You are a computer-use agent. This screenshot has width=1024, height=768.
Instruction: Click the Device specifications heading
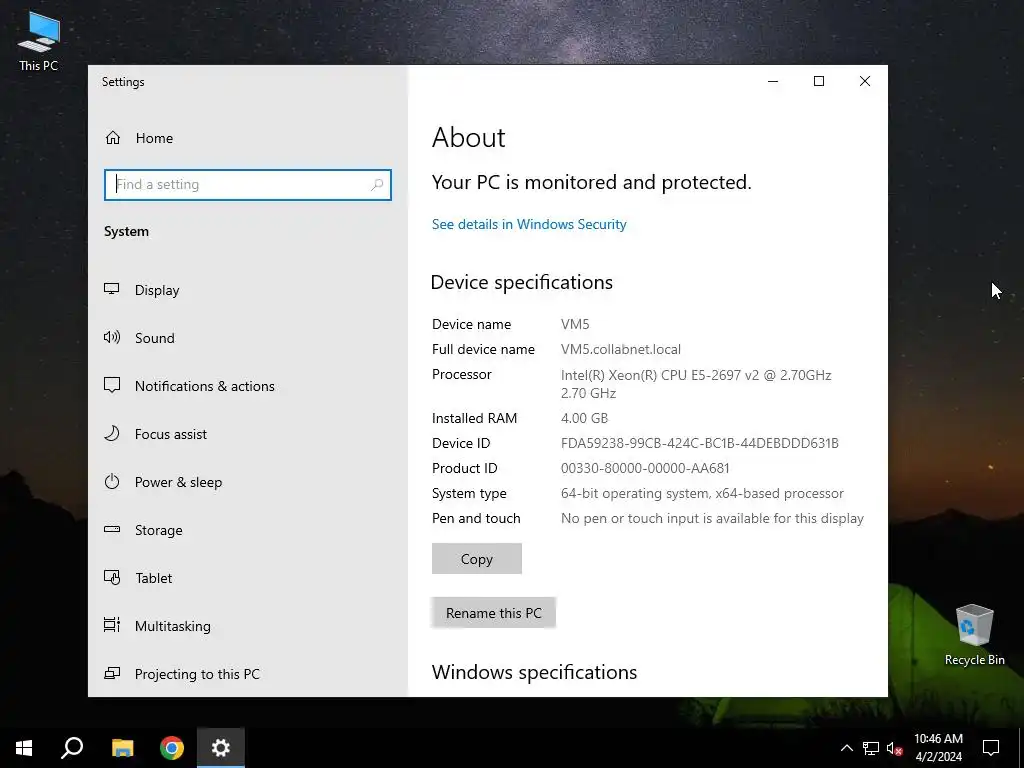(522, 282)
